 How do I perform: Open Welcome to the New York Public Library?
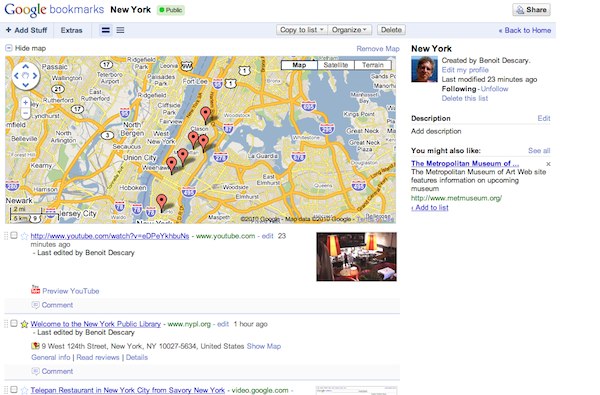tap(96, 324)
